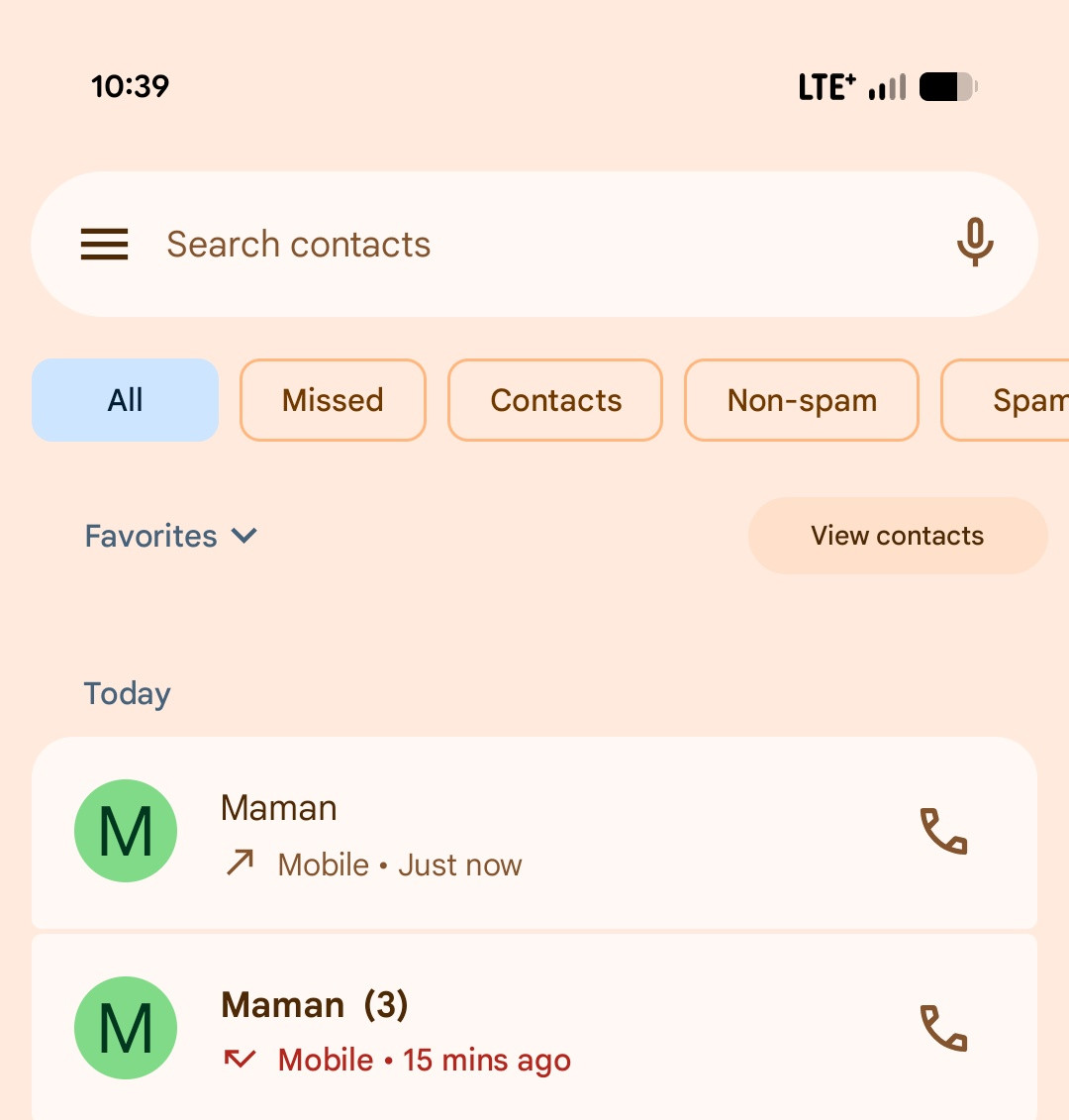Screen dimensions: 1069x1120
Task: Call Maman from the Just now entry
Action: (x=943, y=832)
